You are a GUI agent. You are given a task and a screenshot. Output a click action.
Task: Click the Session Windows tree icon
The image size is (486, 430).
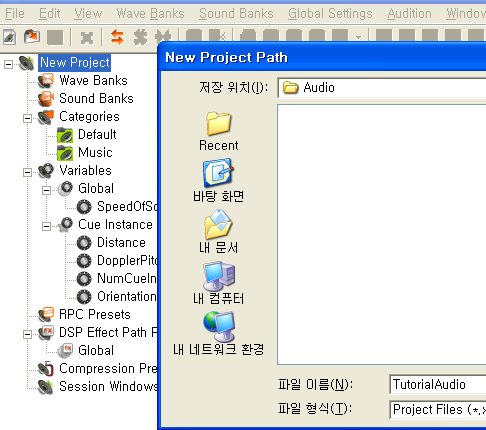coord(46,387)
